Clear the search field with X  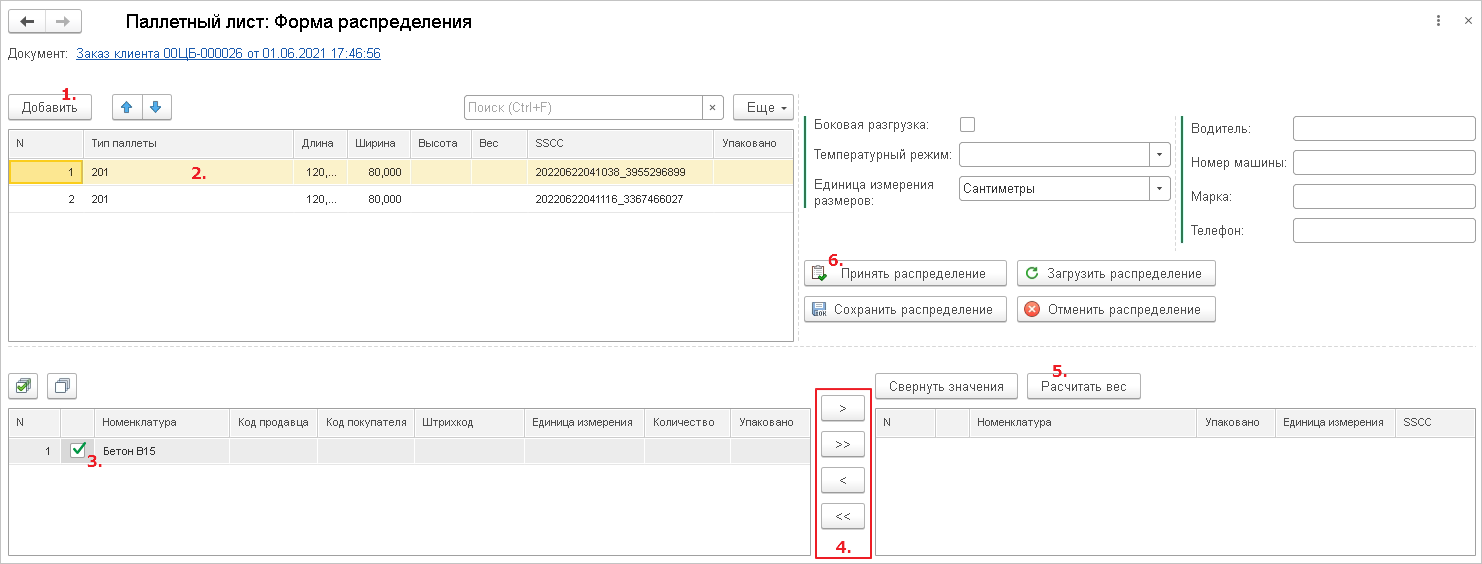click(x=712, y=107)
